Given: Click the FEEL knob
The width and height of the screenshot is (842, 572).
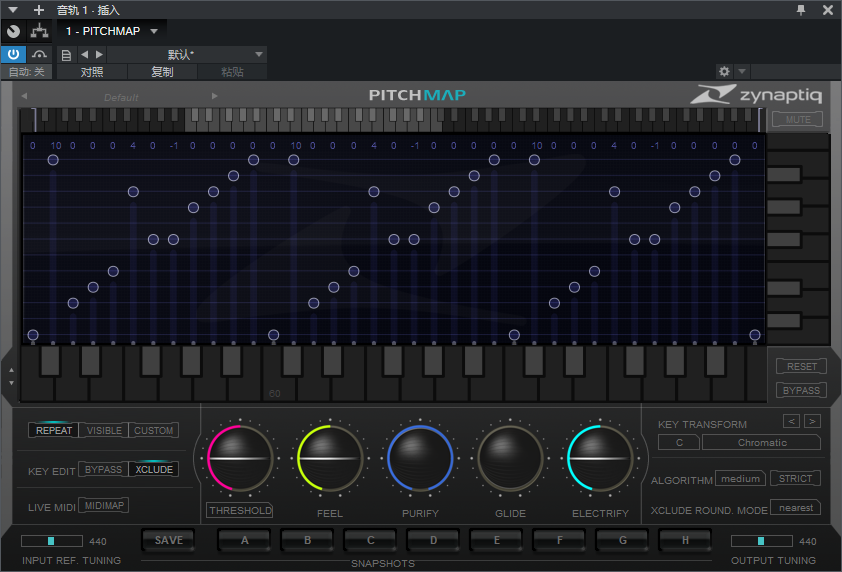Looking at the screenshot, I should [x=330, y=458].
